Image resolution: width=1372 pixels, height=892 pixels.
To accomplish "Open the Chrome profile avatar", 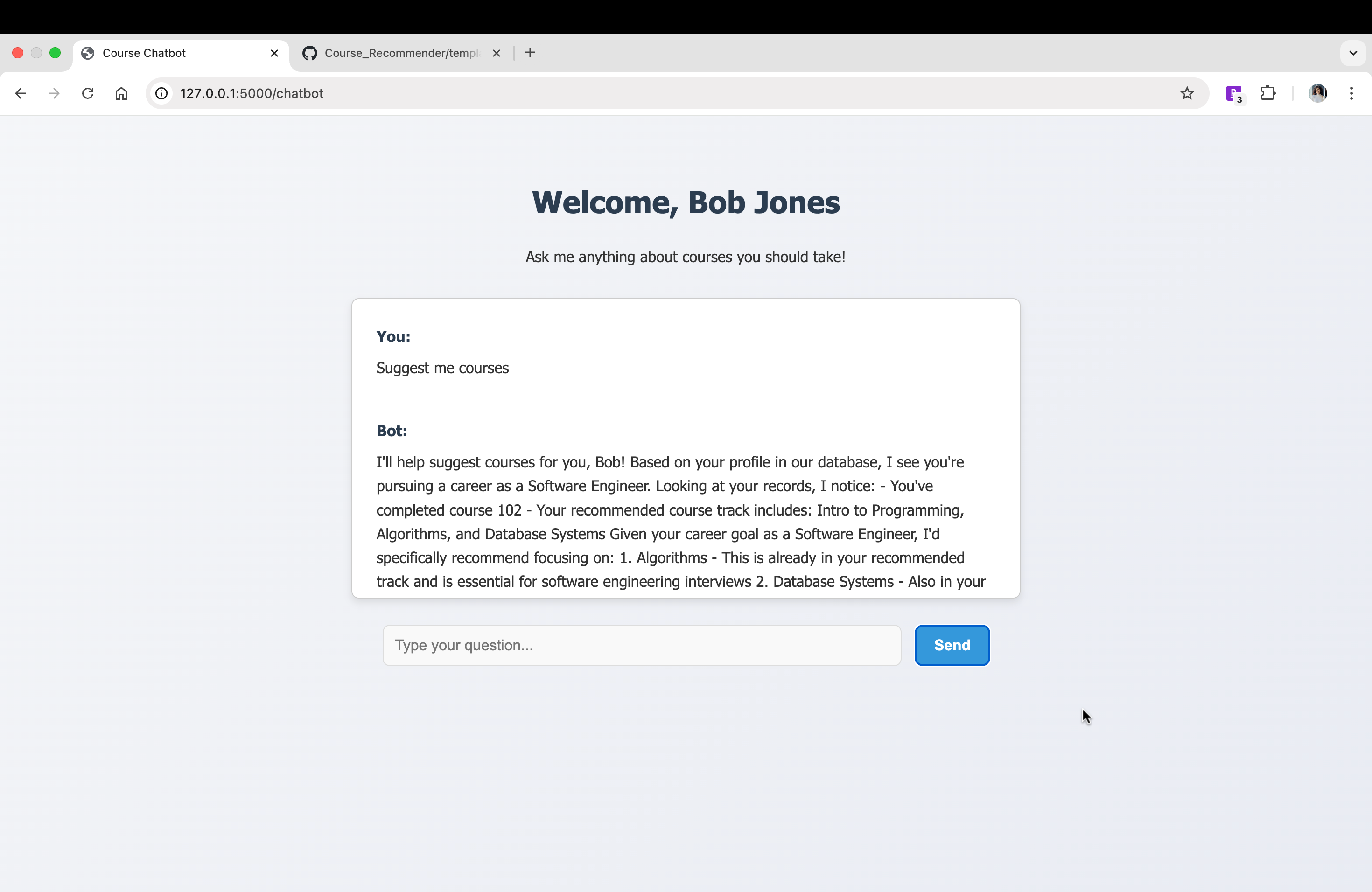I will coord(1318,93).
